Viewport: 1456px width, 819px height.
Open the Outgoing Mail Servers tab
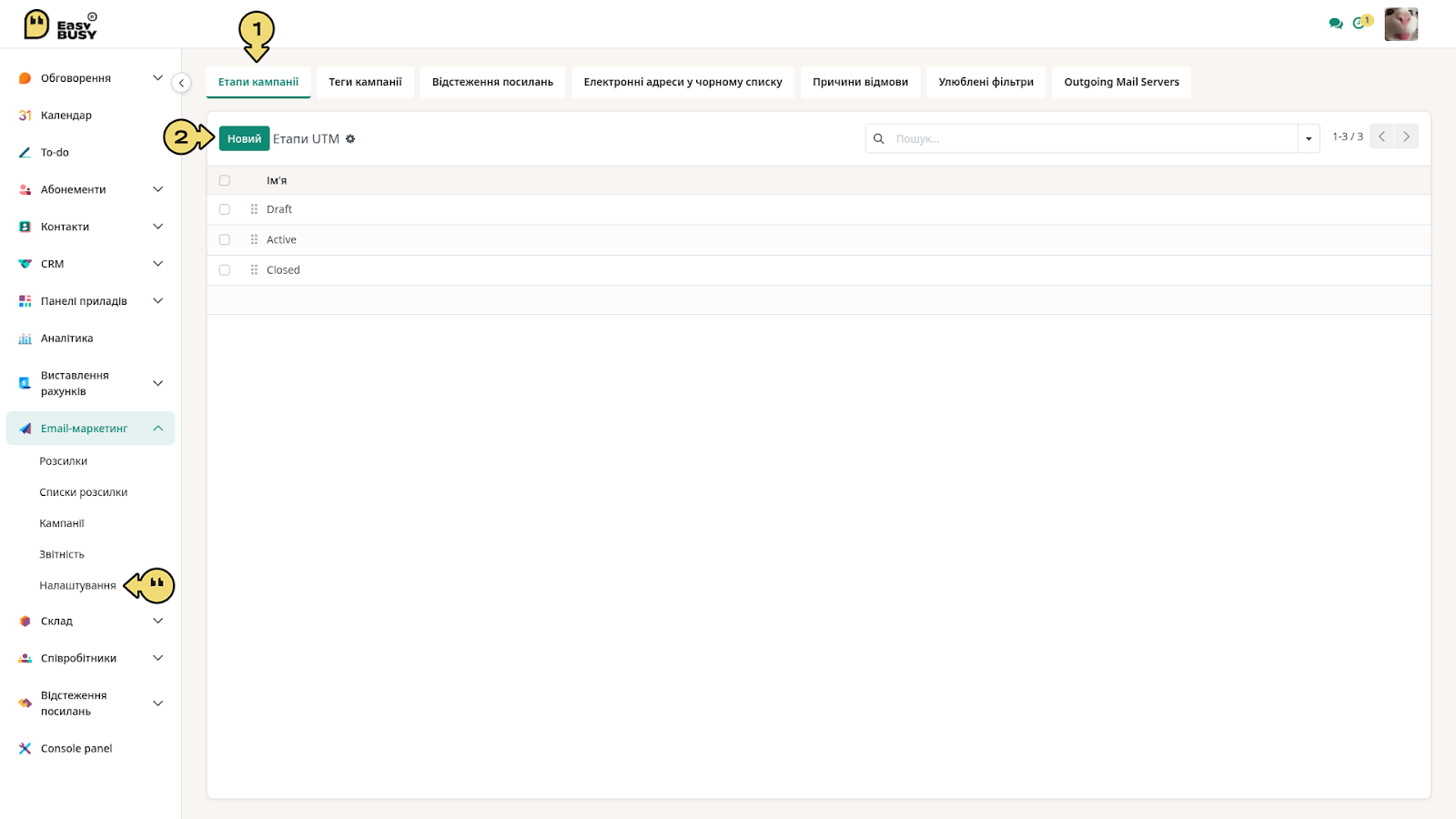[1121, 82]
